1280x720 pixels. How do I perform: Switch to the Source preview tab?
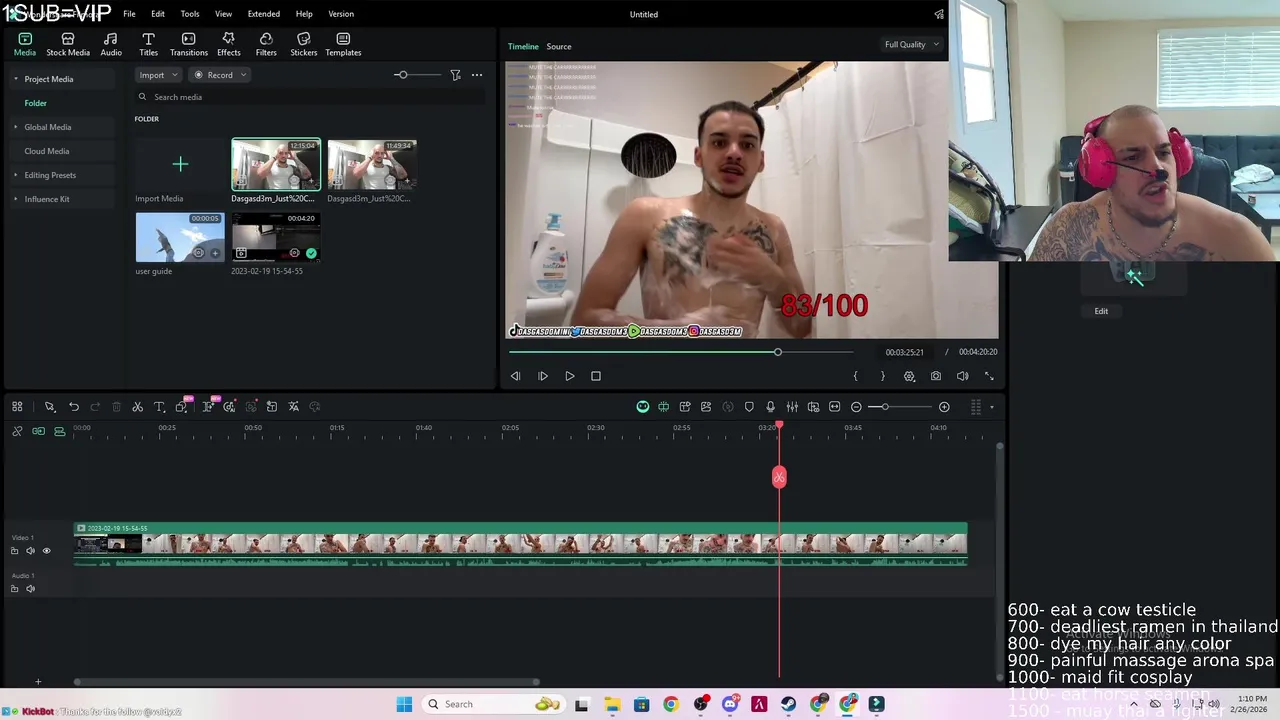click(559, 46)
